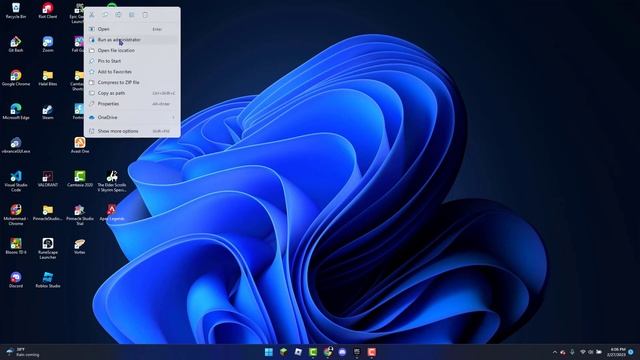Image resolution: width=640 pixels, height=360 pixels.
Task: Select the Camtasia 2020 desktop shortcut
Action: coord(80,179)
